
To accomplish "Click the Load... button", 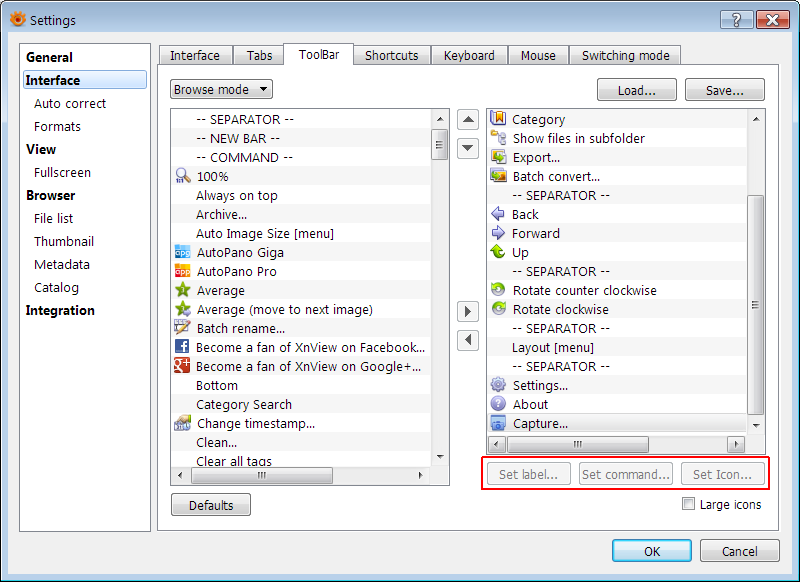I will click(x=637, y=90).
